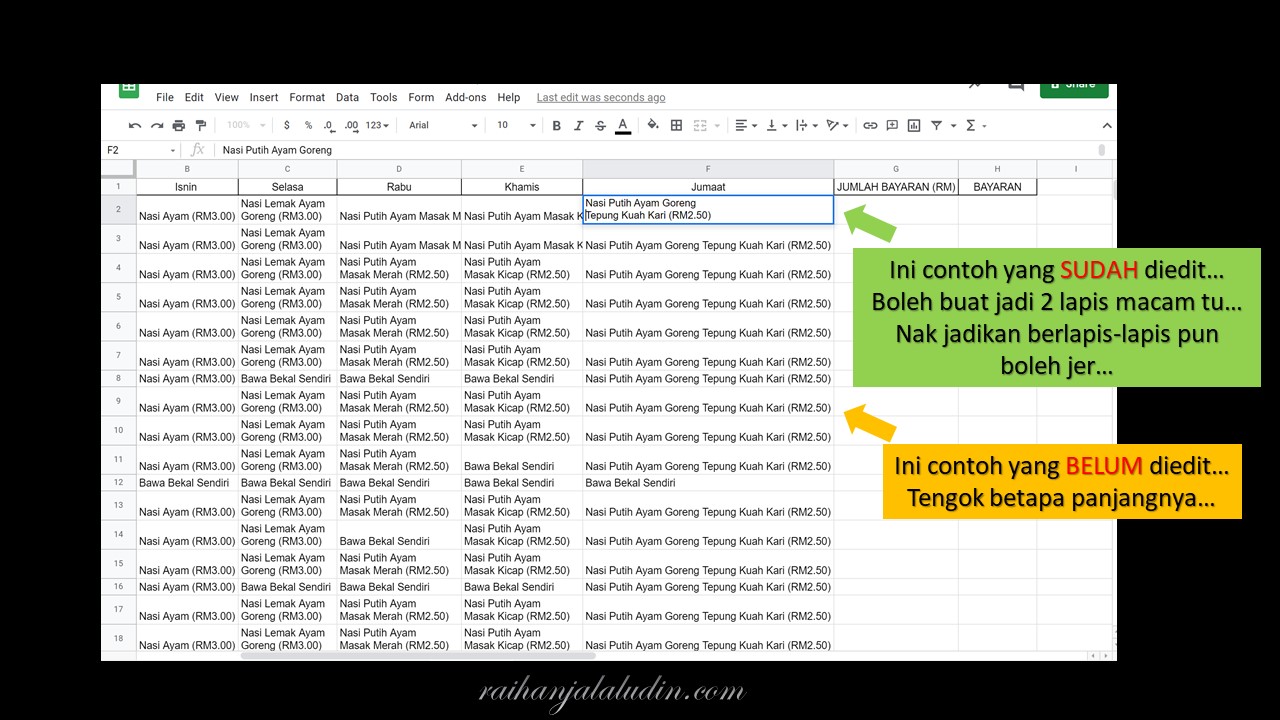Click the Isnin header cell

(187, 187)
